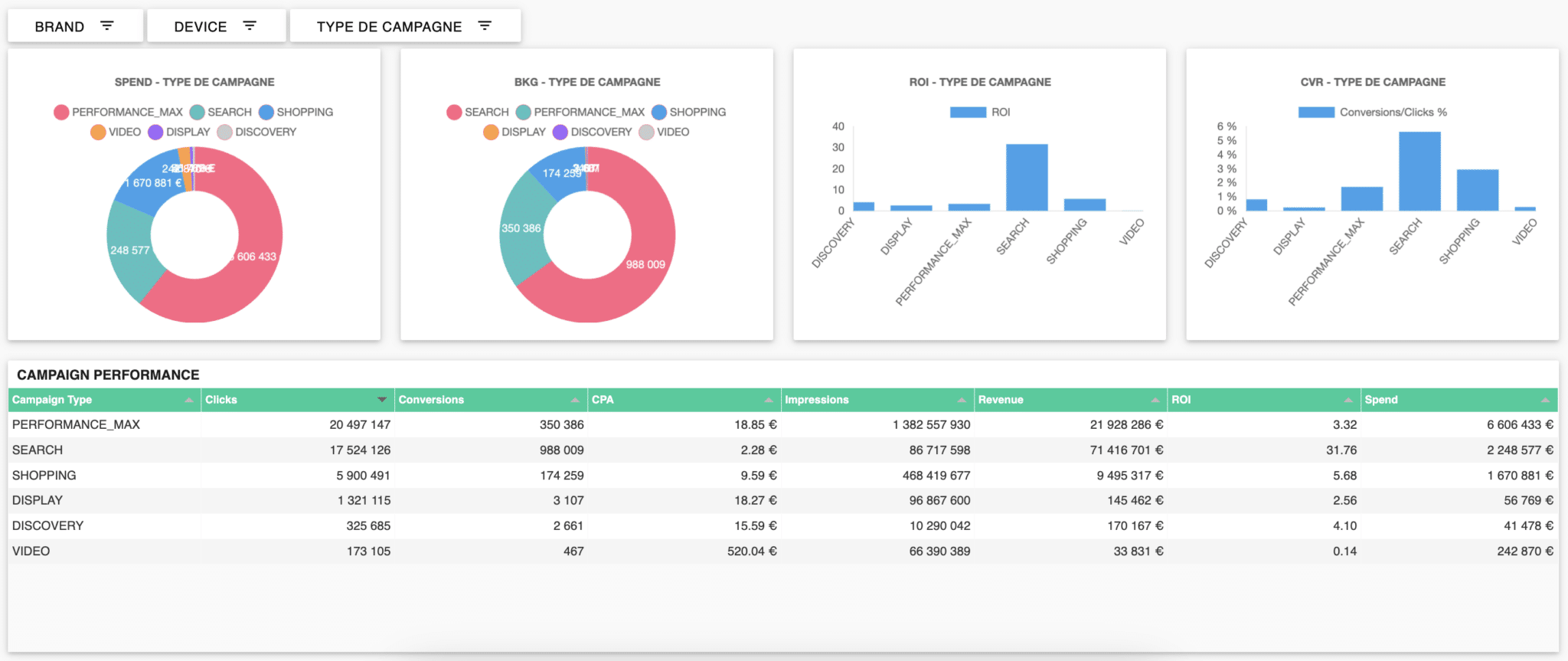Screen dimensions: 1568x661
Task: Click the Revenue column header
Action: click(x=1070, y=400)
